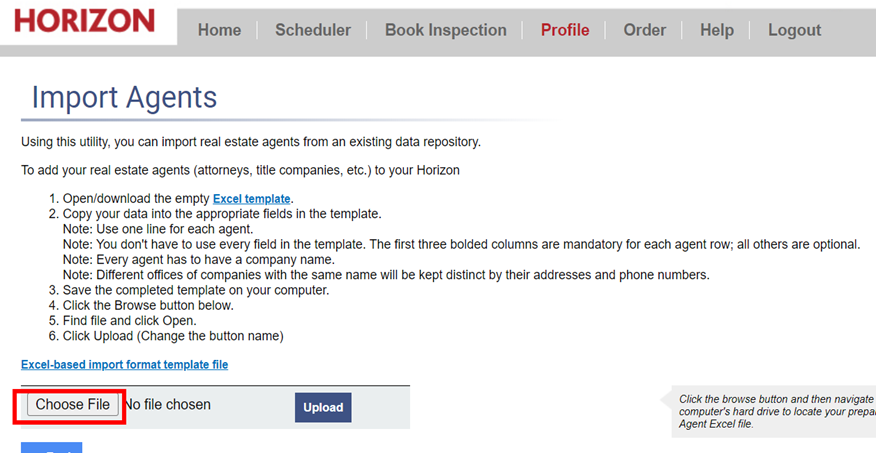Screen dimensions: 876x453
Task: Click the Choose File button
Action: (x=73, y=404)
